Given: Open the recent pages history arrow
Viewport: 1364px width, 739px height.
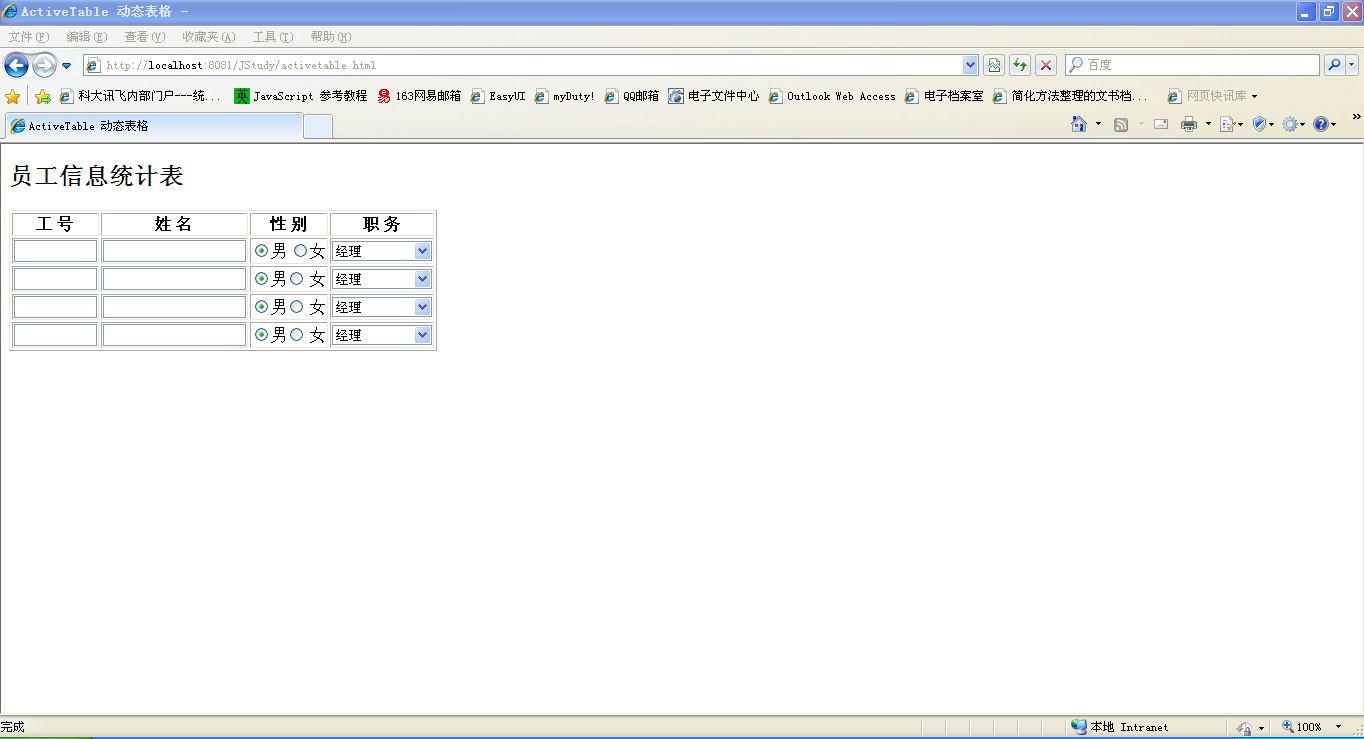Looking at the screenshot, I should (67, 66).
